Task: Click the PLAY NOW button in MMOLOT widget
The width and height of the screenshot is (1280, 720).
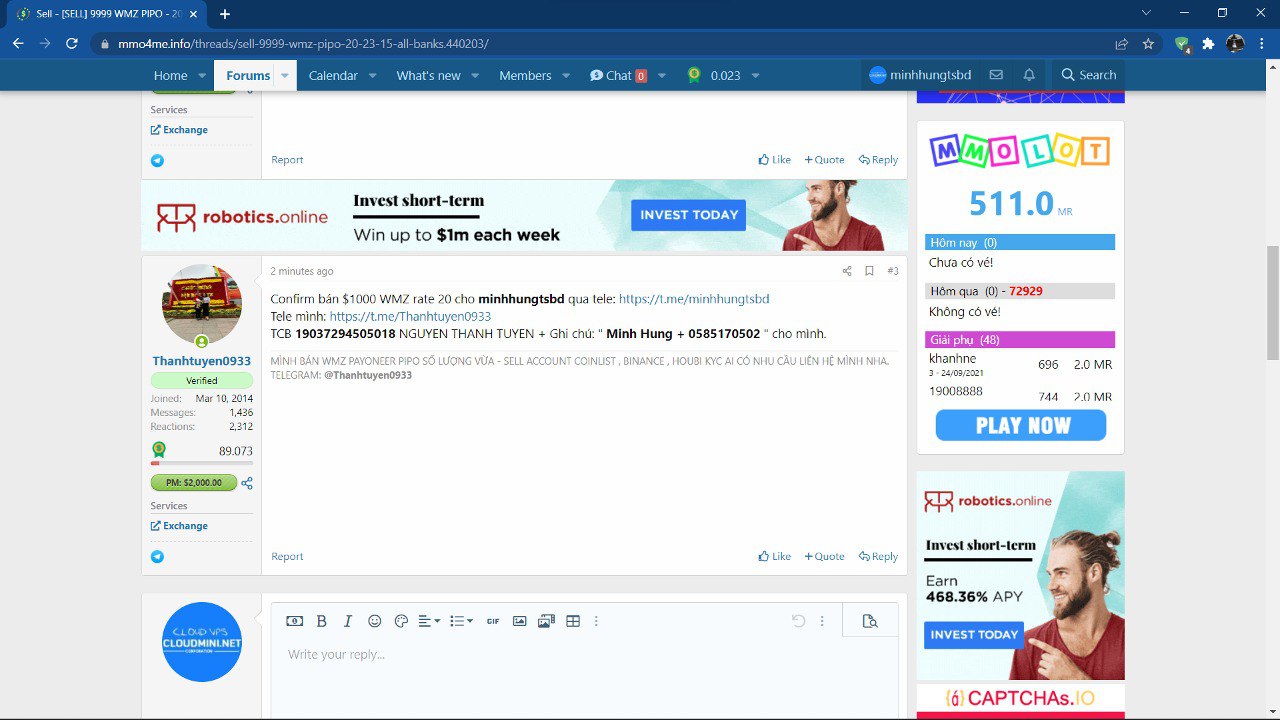Action: click(1021, 425)
